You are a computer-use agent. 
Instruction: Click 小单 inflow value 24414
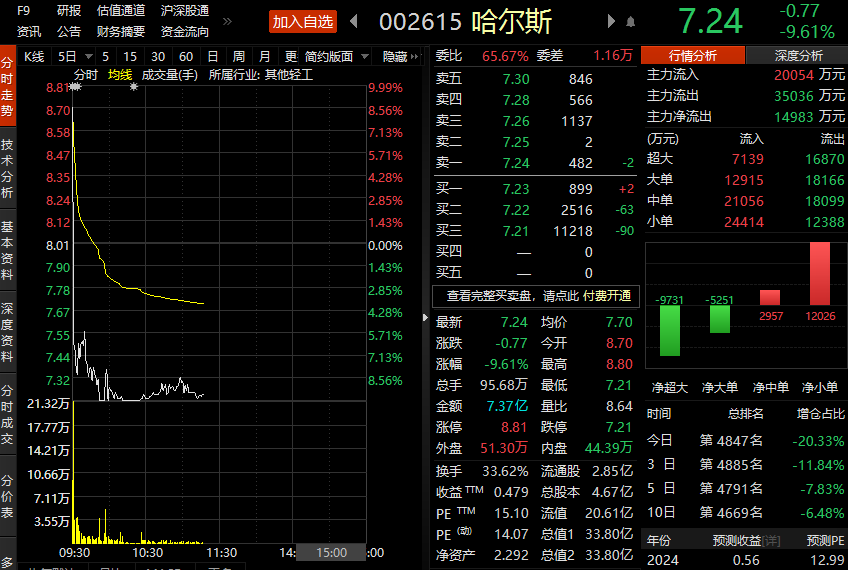click(744, 222)
